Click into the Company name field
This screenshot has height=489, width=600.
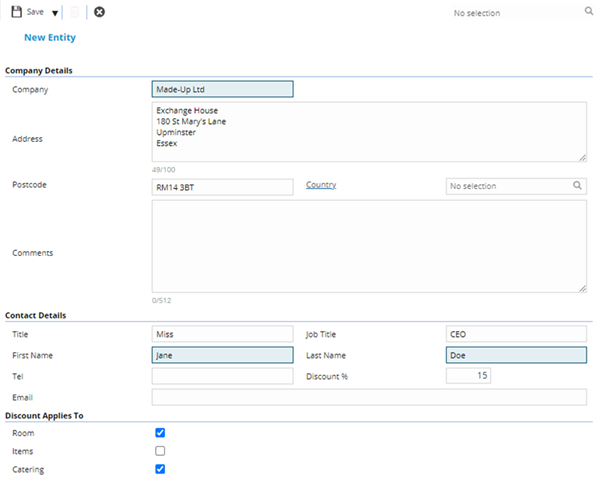(x=222, y=89)
